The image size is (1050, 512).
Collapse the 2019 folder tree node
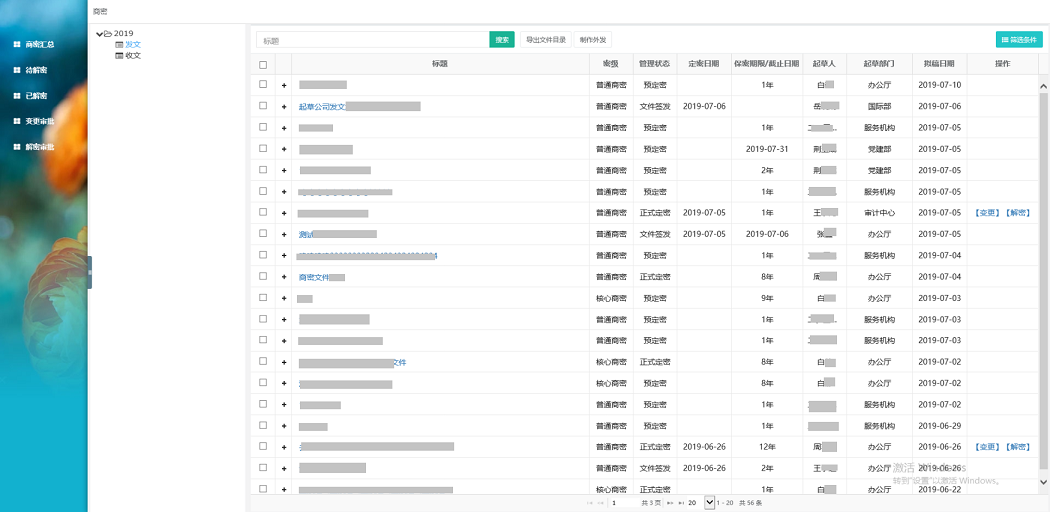[x=99, y=34]
